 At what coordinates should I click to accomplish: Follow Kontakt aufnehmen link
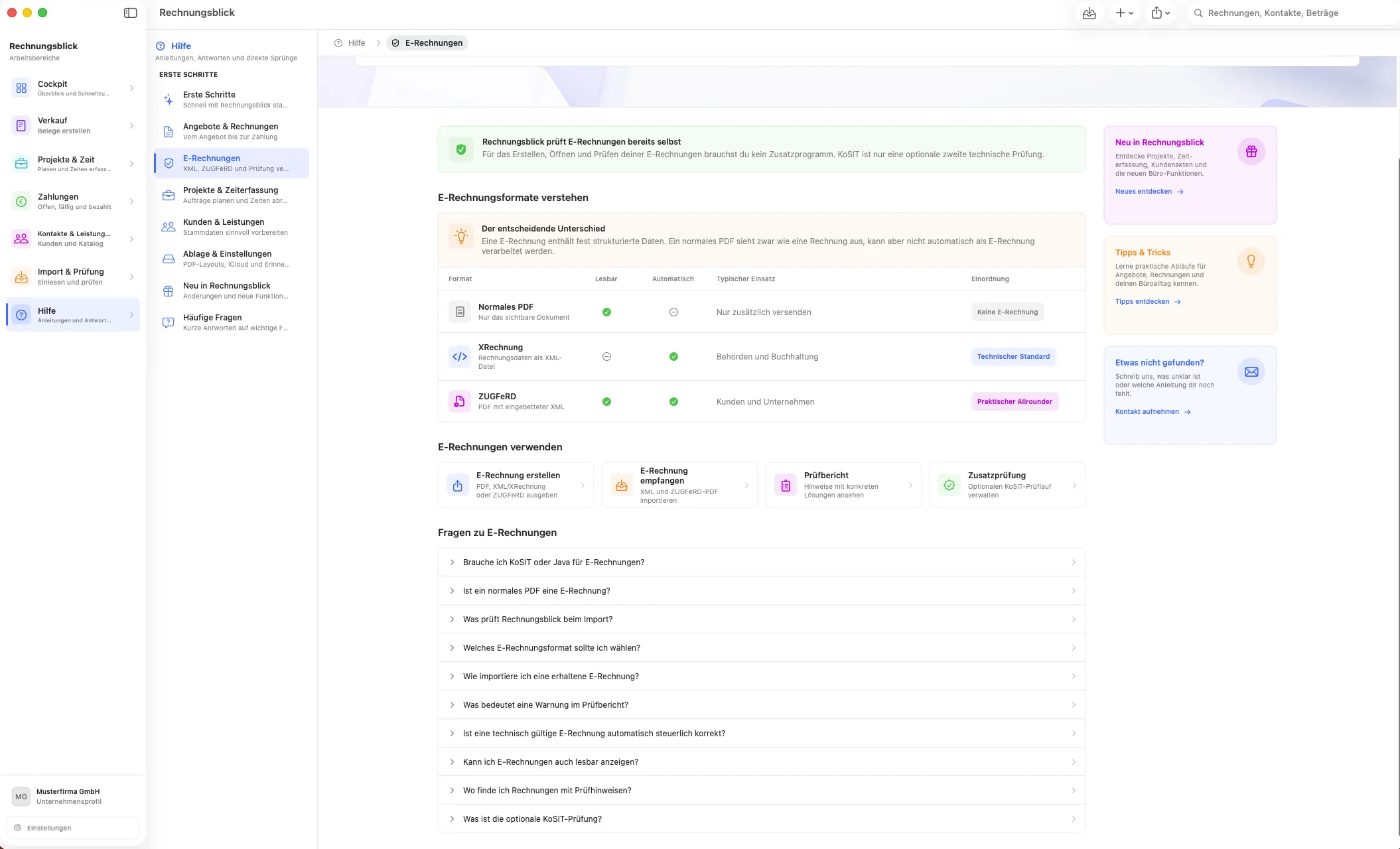pos(1153,412)
